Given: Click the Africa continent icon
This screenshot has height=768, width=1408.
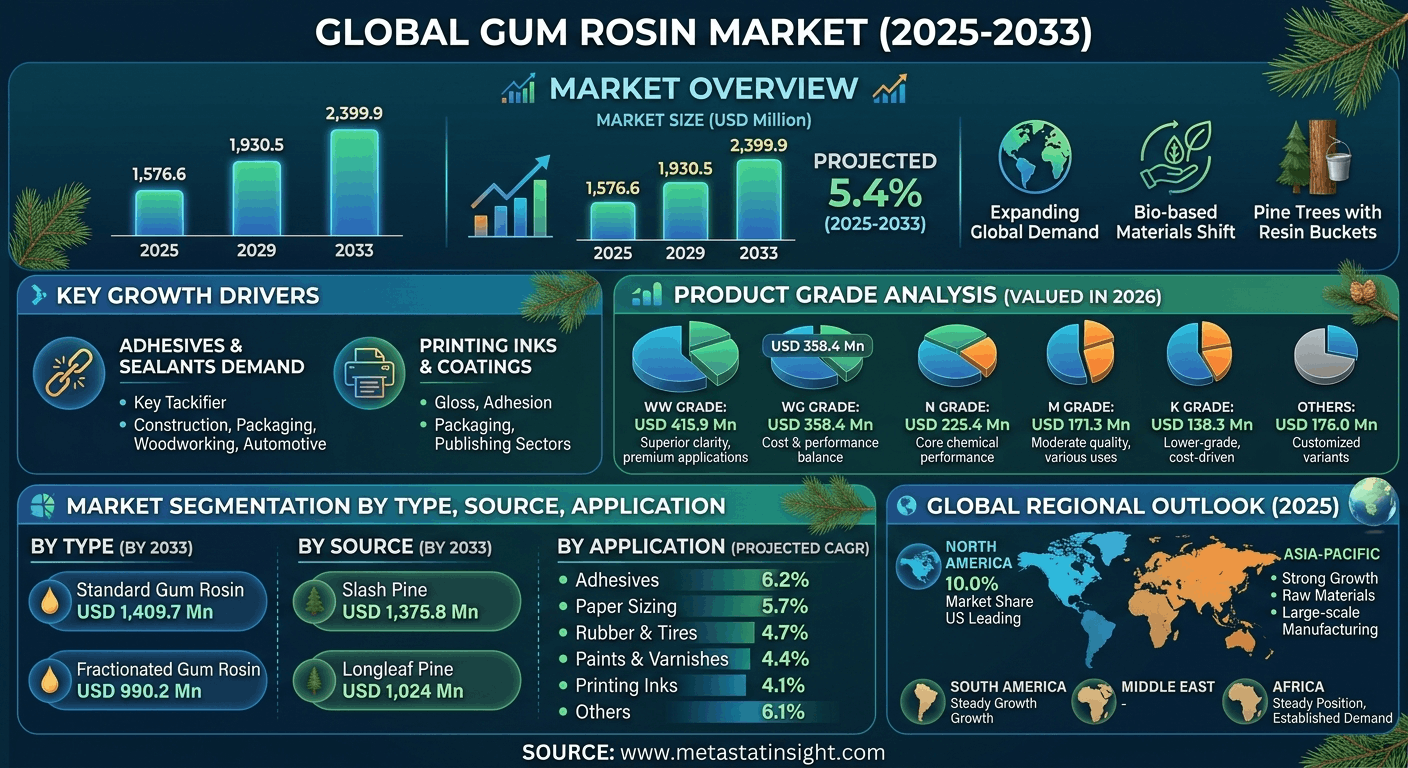Looking at the screenshot, I should click(x=1245, y=702).
